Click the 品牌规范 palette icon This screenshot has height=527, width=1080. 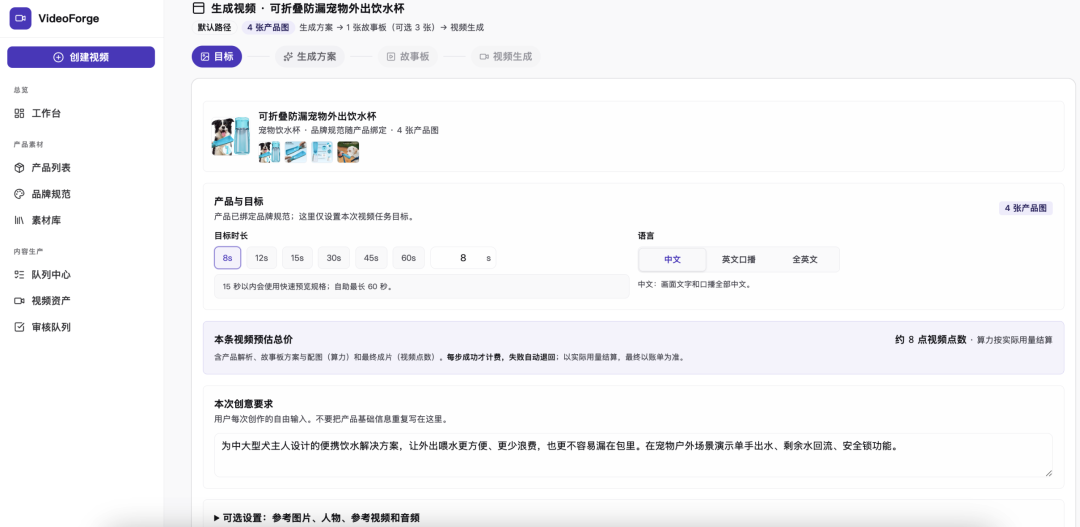pos(19,194)
